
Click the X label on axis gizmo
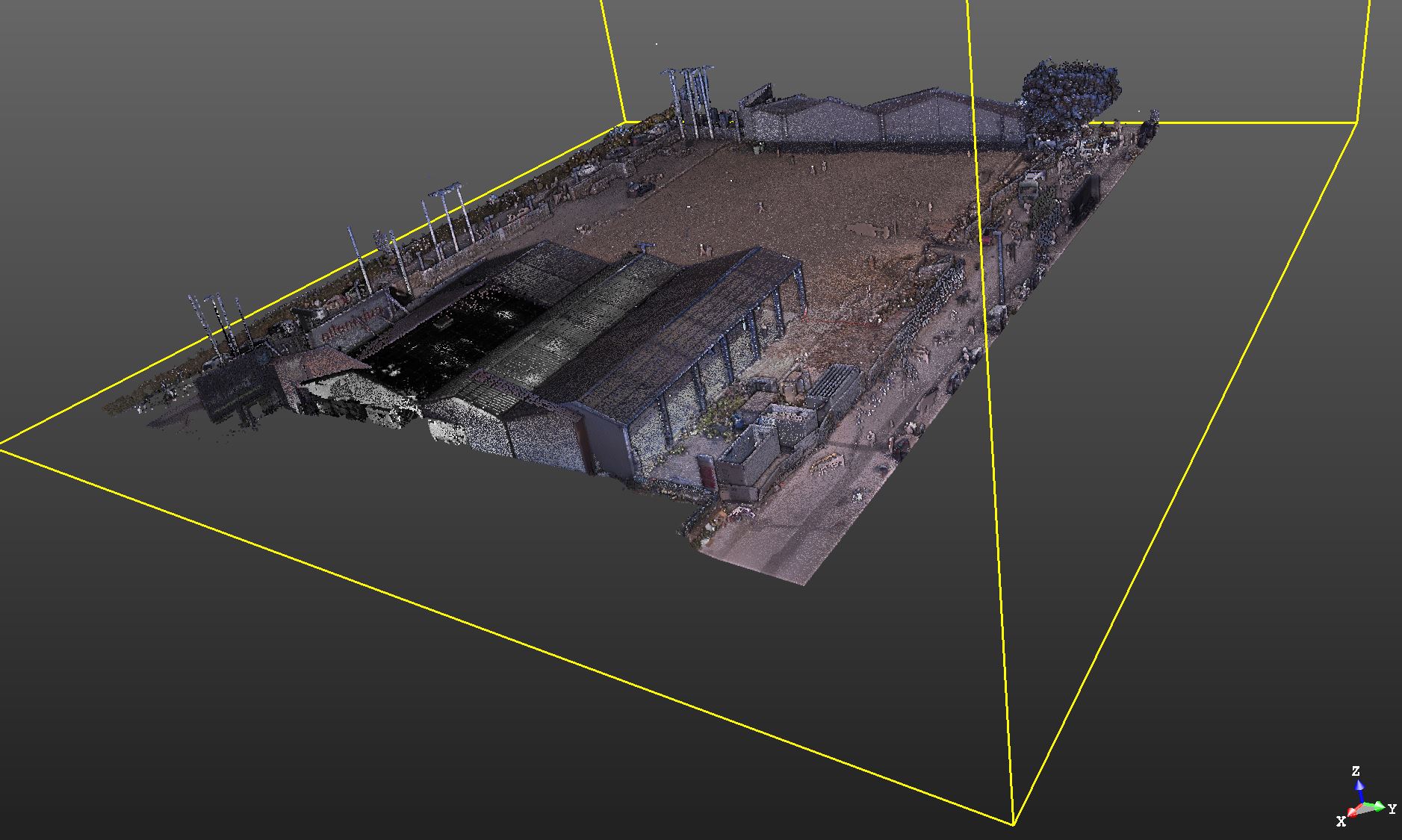click(x=1341, y=821)
